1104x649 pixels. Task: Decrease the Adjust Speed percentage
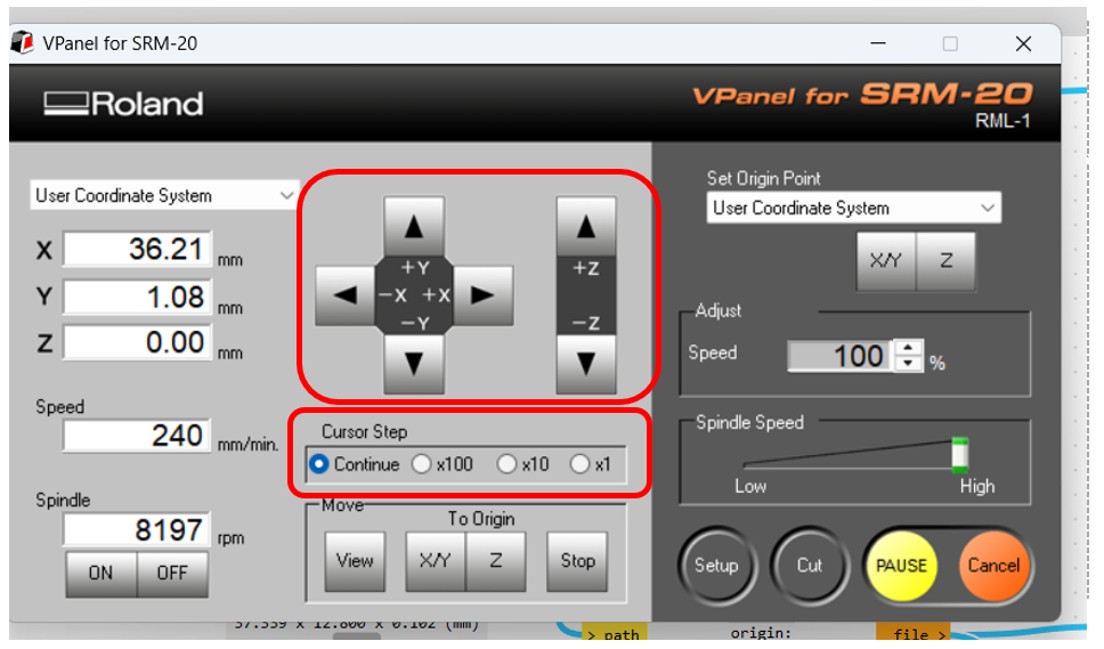908,363
